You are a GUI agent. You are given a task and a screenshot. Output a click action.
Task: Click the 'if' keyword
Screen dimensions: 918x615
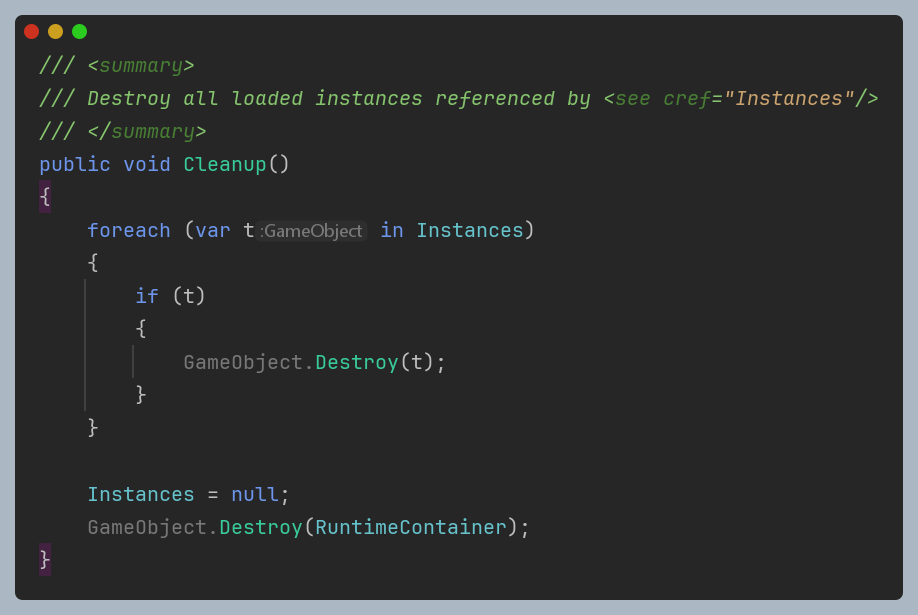click(147, 296)
